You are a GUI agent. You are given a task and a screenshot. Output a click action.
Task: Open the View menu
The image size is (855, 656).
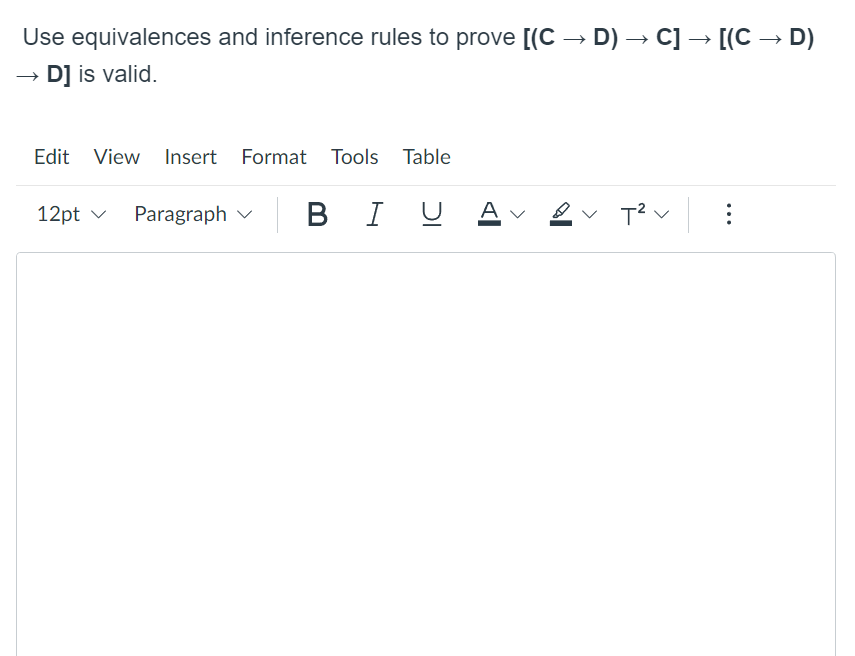(x=116, y=157)
